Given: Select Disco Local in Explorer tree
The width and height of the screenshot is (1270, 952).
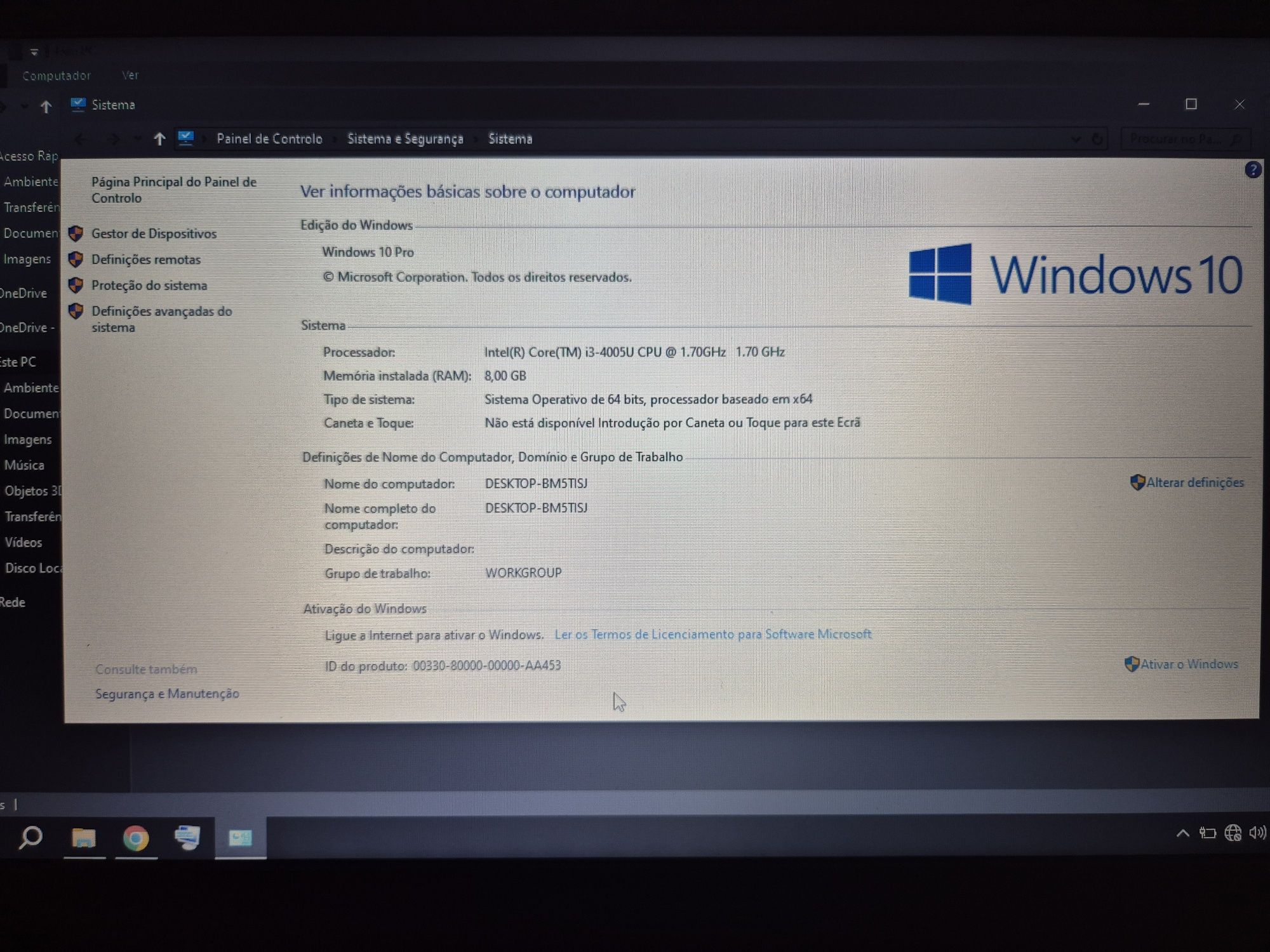Looking at the screenshot, I should [33, 568].
